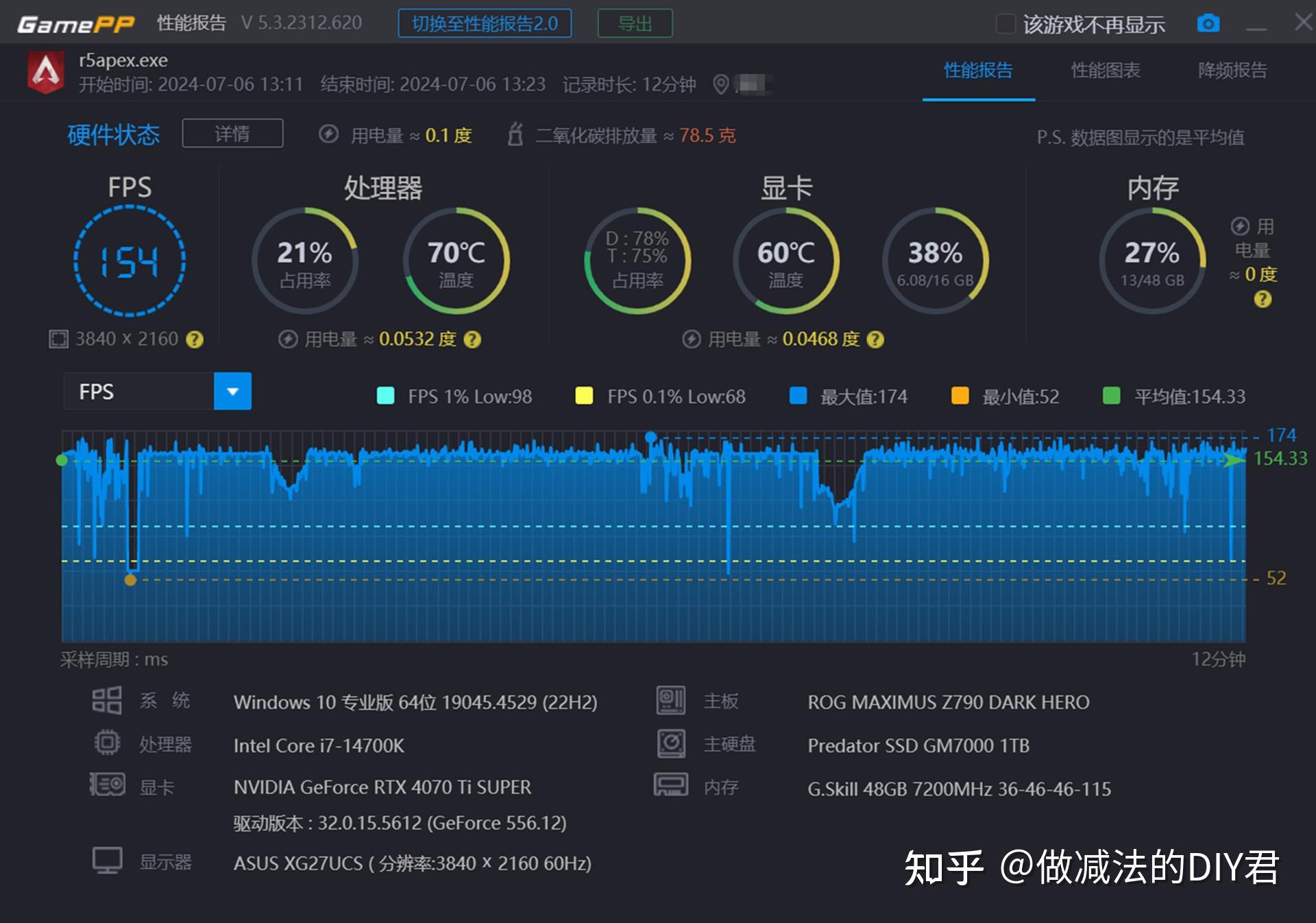
Task: Click the RAM memory icon in specs list
Action: [671, 784]
